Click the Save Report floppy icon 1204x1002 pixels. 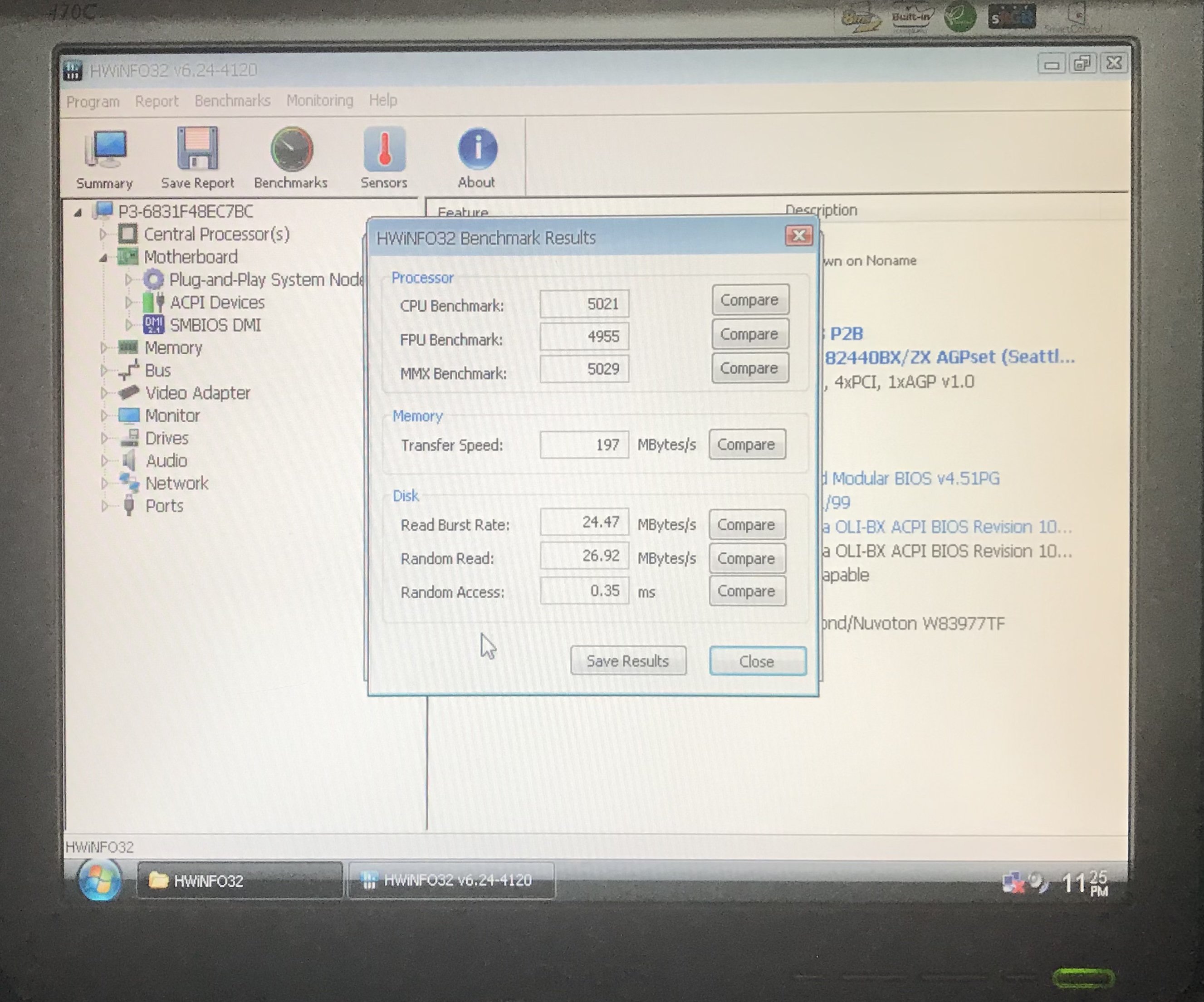tap(197, 148)
